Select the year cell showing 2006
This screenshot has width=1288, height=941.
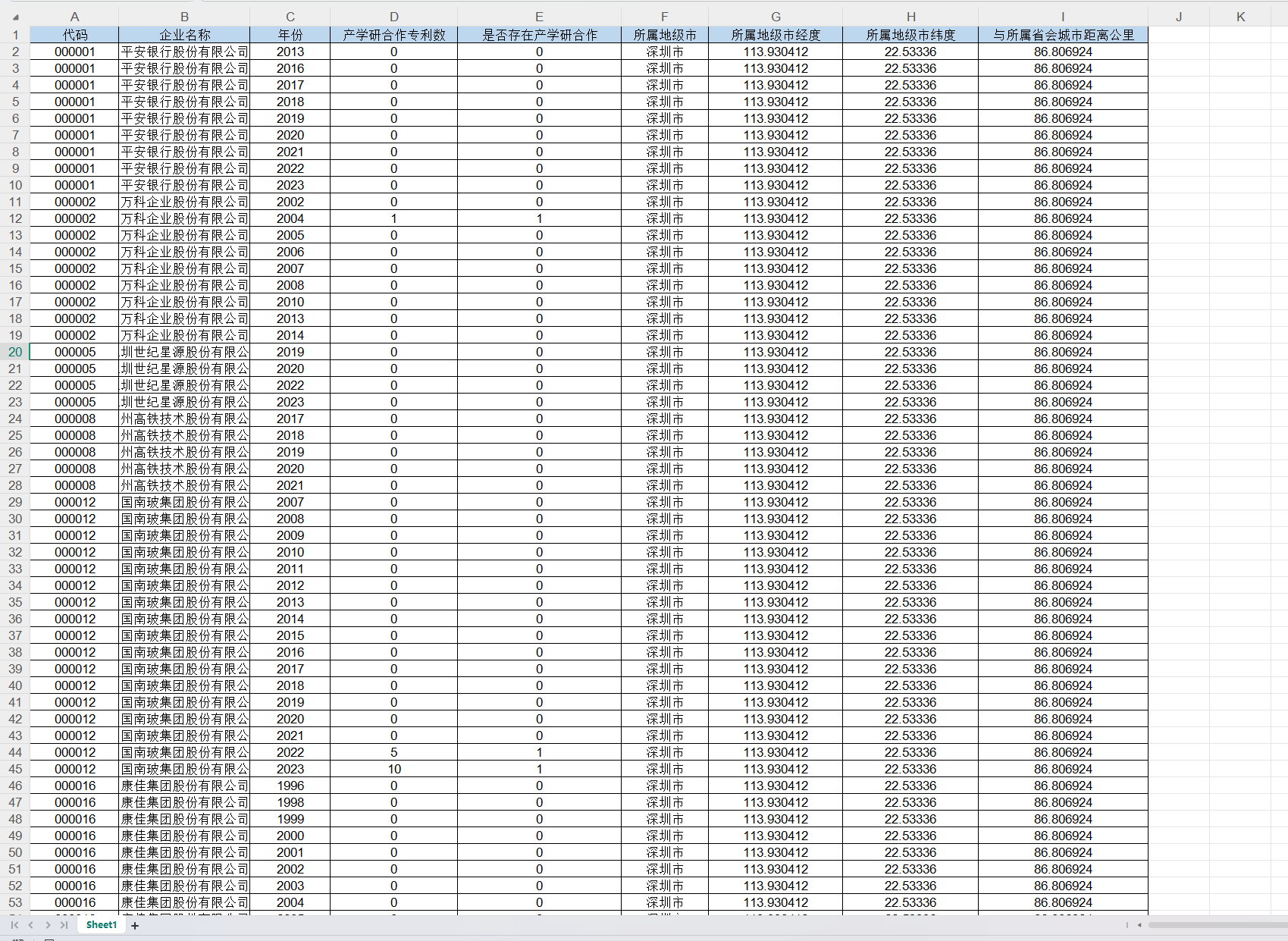pos(290,252)
